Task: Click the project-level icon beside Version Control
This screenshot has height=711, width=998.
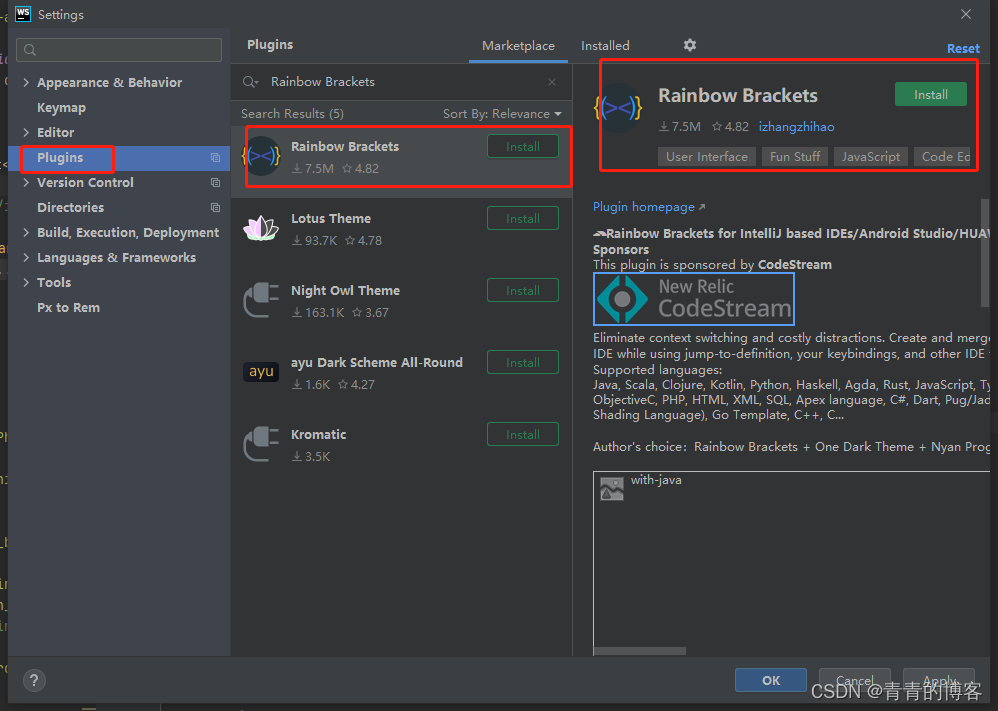Action: [215, 183]
